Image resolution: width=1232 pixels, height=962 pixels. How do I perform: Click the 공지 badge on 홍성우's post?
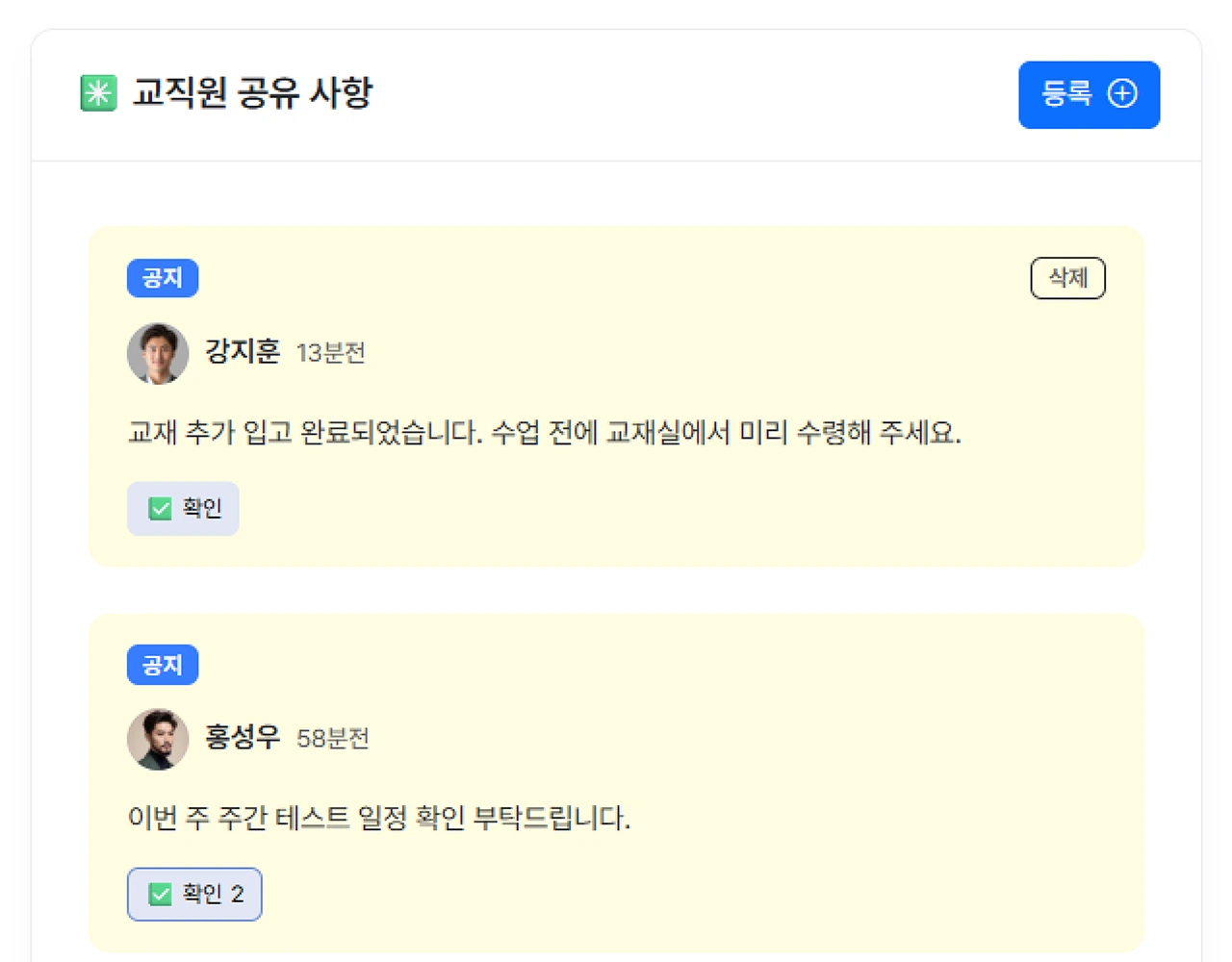163,665
